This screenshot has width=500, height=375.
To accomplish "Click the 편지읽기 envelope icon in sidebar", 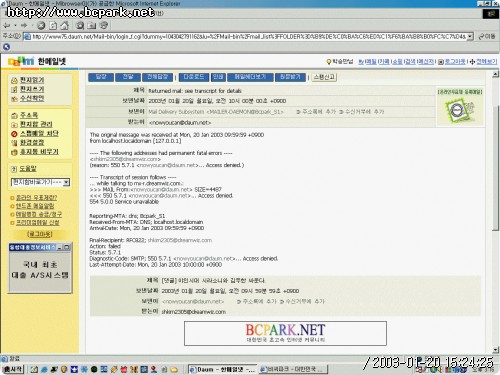I will pyautogui.click(x=14, y=80).
